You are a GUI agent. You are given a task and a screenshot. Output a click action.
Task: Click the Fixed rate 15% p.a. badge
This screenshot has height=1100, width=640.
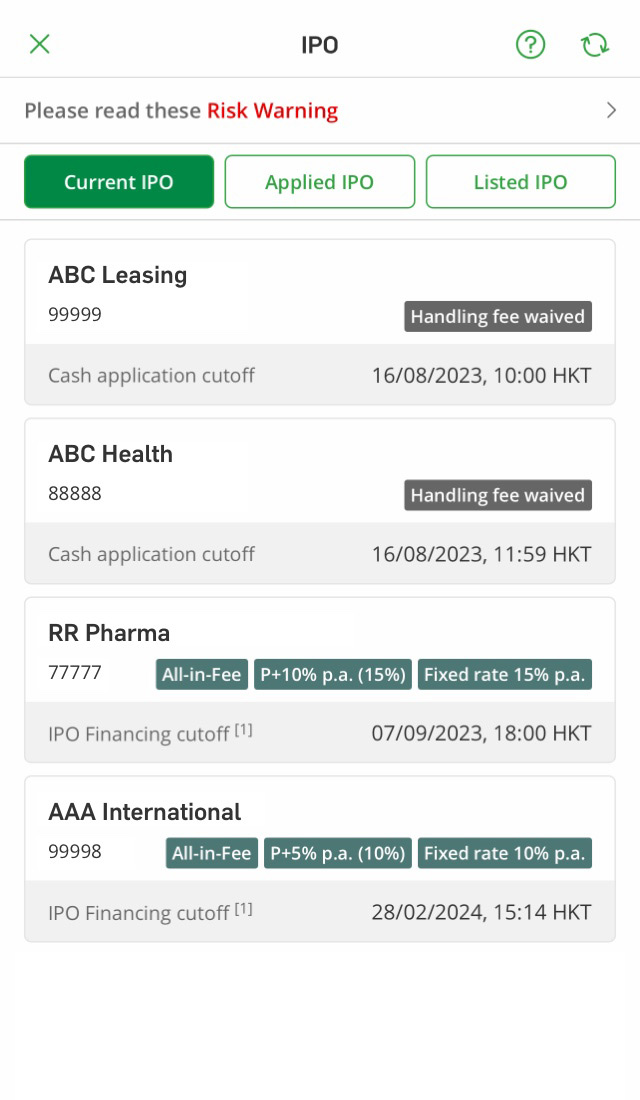[x=505, y=674]
